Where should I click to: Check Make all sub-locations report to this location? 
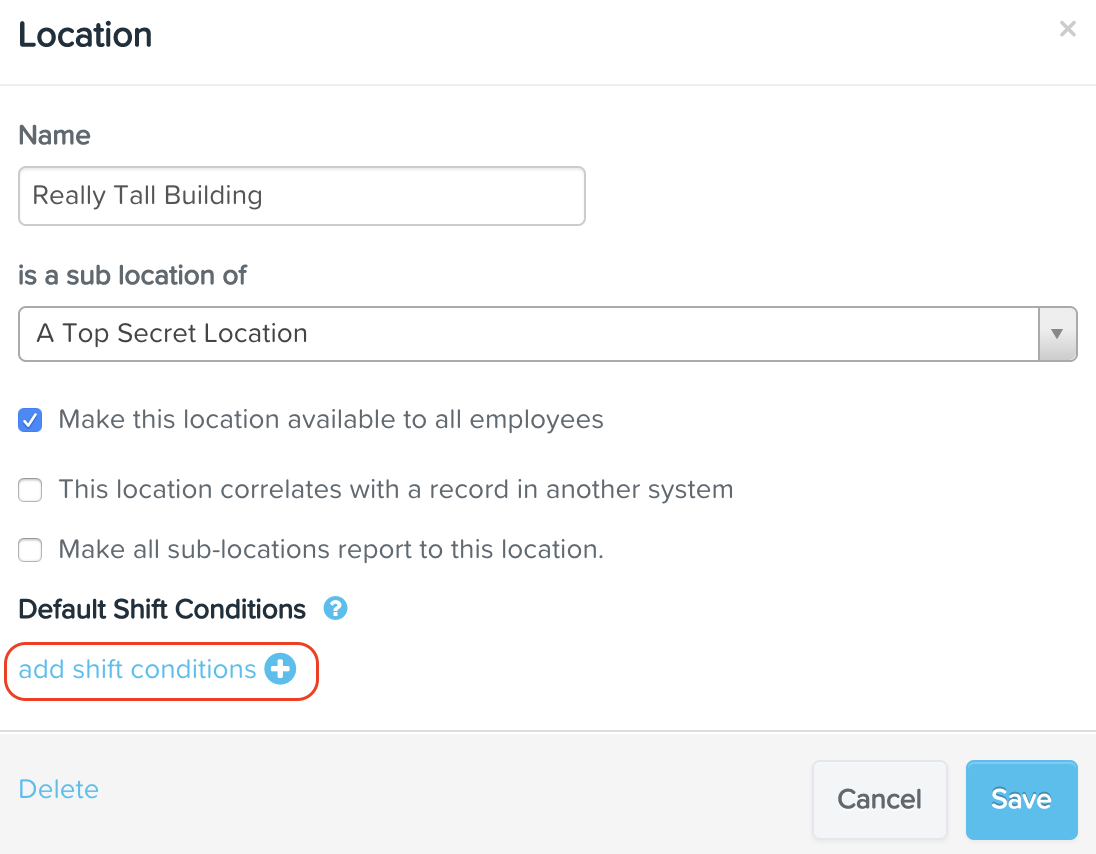point(30,550)
